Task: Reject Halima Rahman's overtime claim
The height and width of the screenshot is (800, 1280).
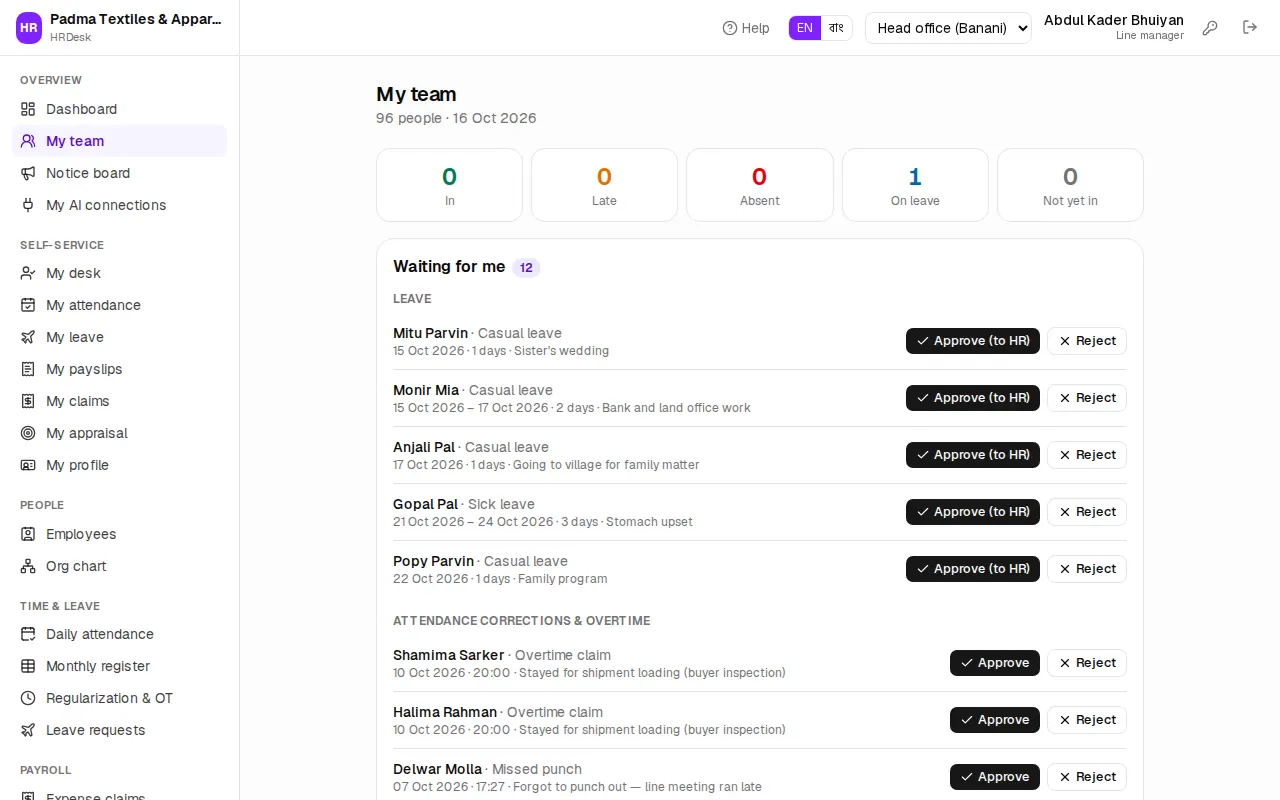Action: click(1087, 720)
